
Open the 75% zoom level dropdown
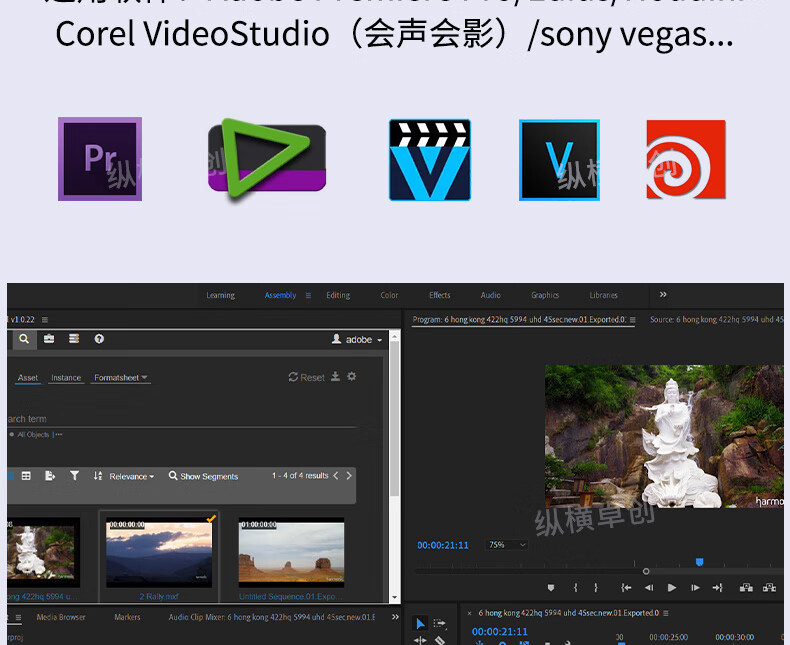507,545
